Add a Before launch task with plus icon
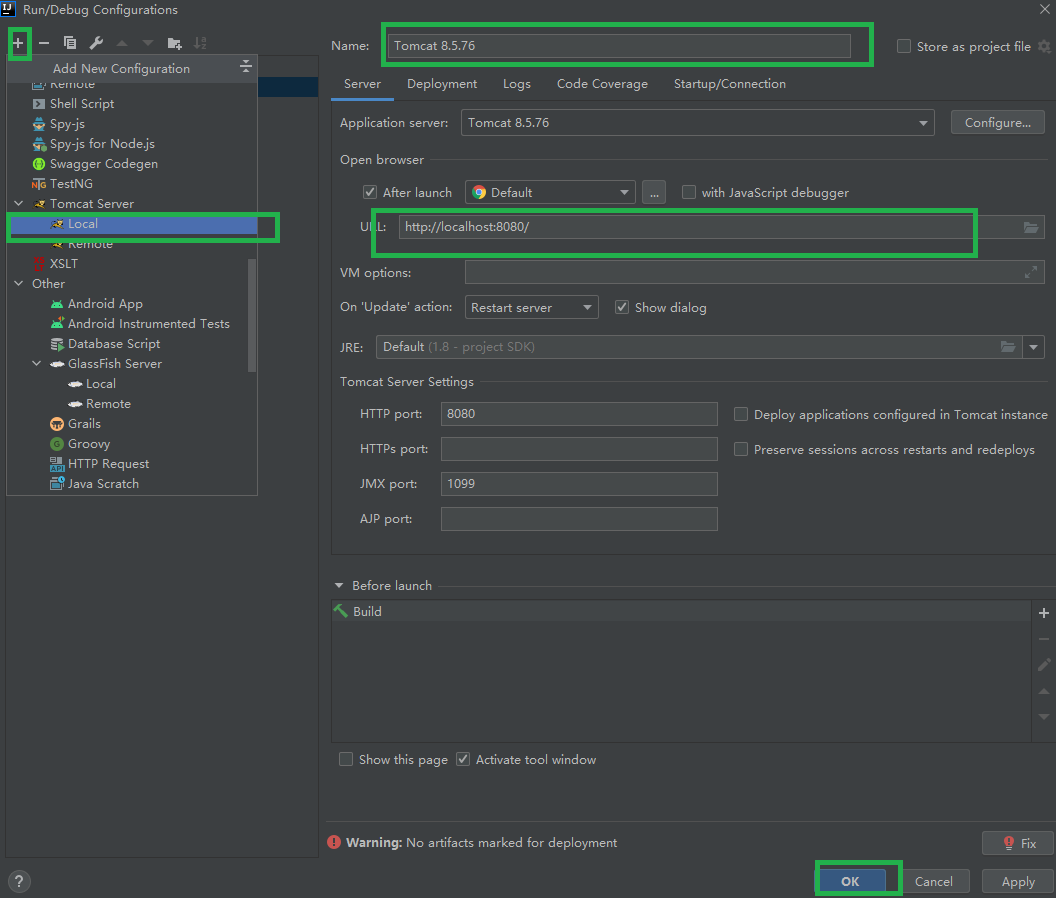Screen dimensions: 1056x898 pos(1043,613)
